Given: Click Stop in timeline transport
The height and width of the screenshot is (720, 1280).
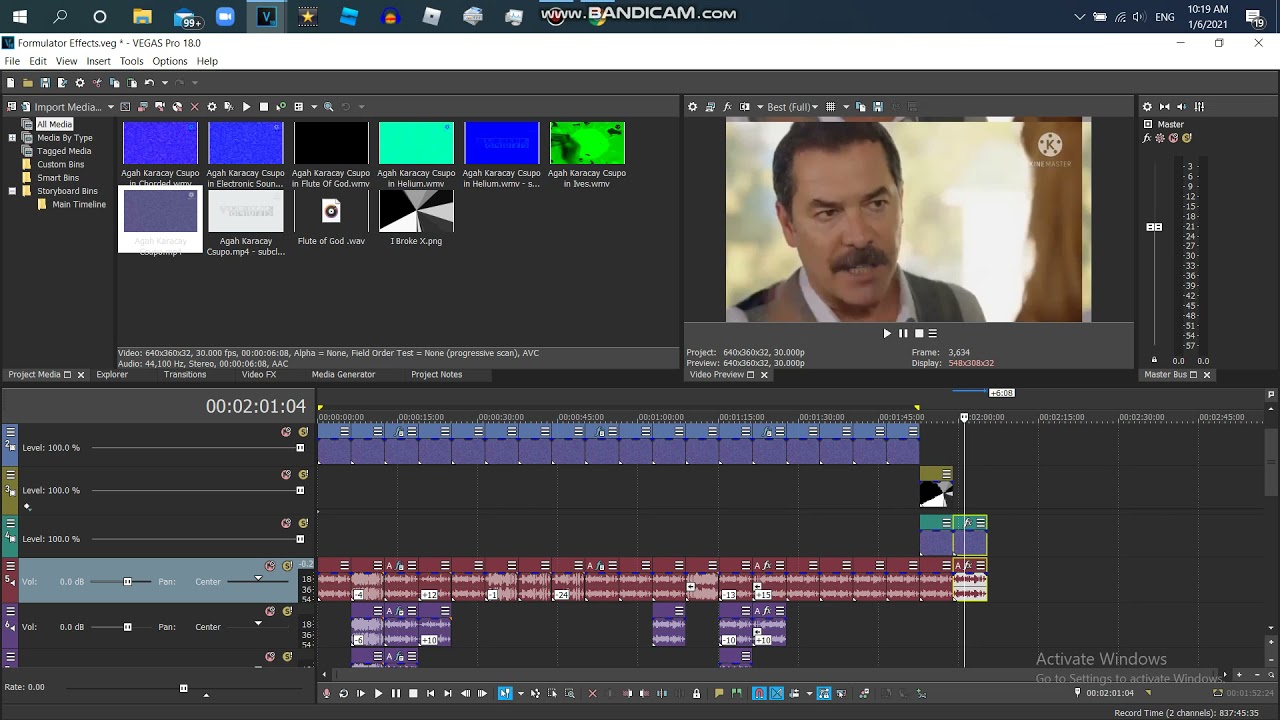Looking at the screenshot, I should 413,693.
